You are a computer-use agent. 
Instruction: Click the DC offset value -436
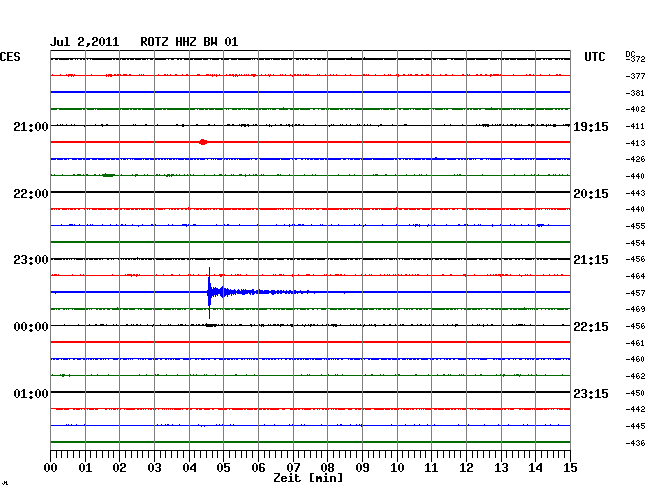[635, 443]
